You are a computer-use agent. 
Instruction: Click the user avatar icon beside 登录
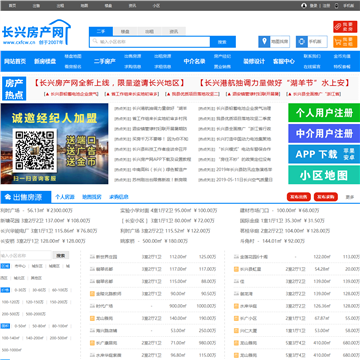coord(304,6)
